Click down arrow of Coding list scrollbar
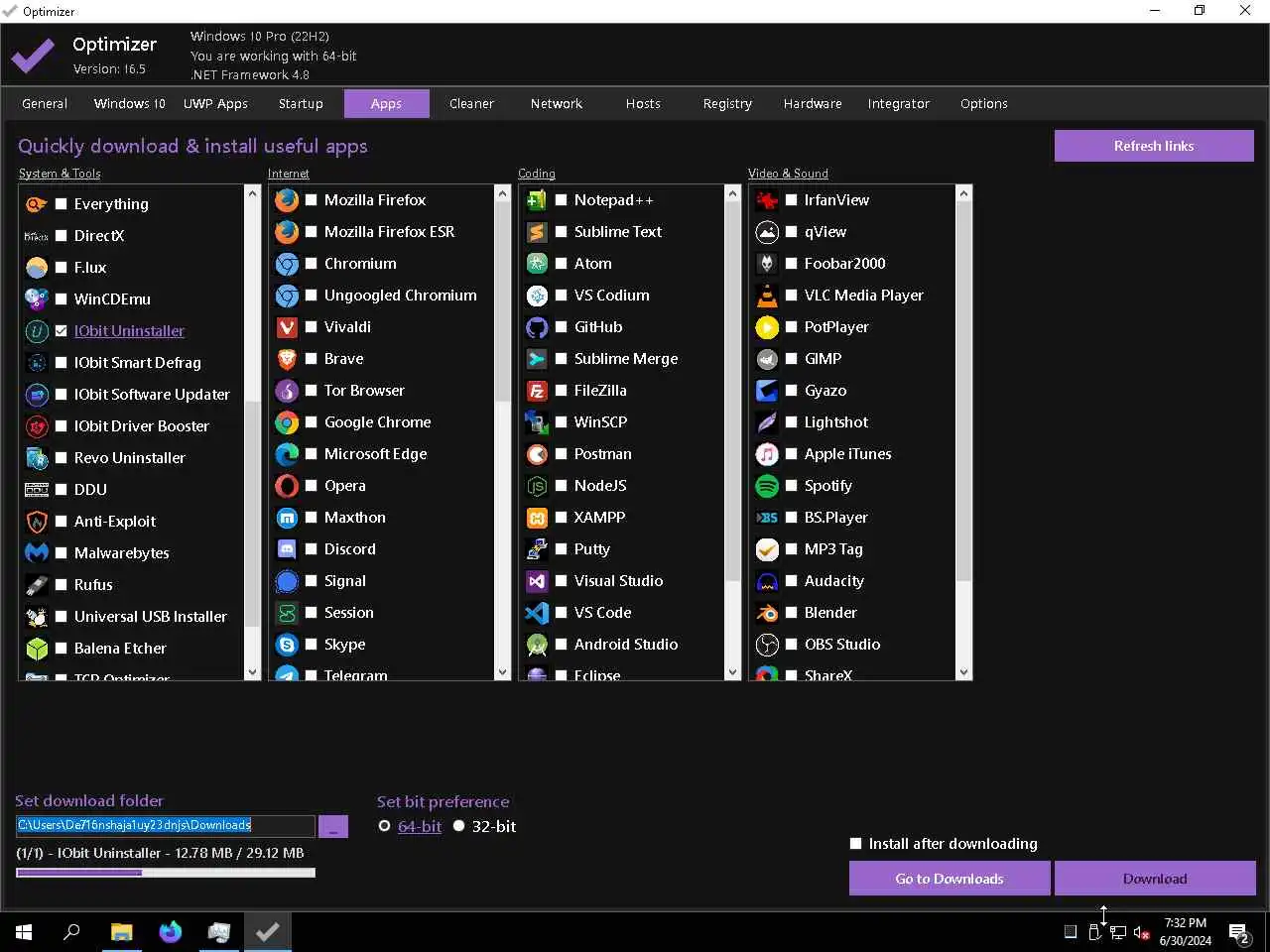The height and width of the screenshot is (952, 1270). tap(732, 671)
